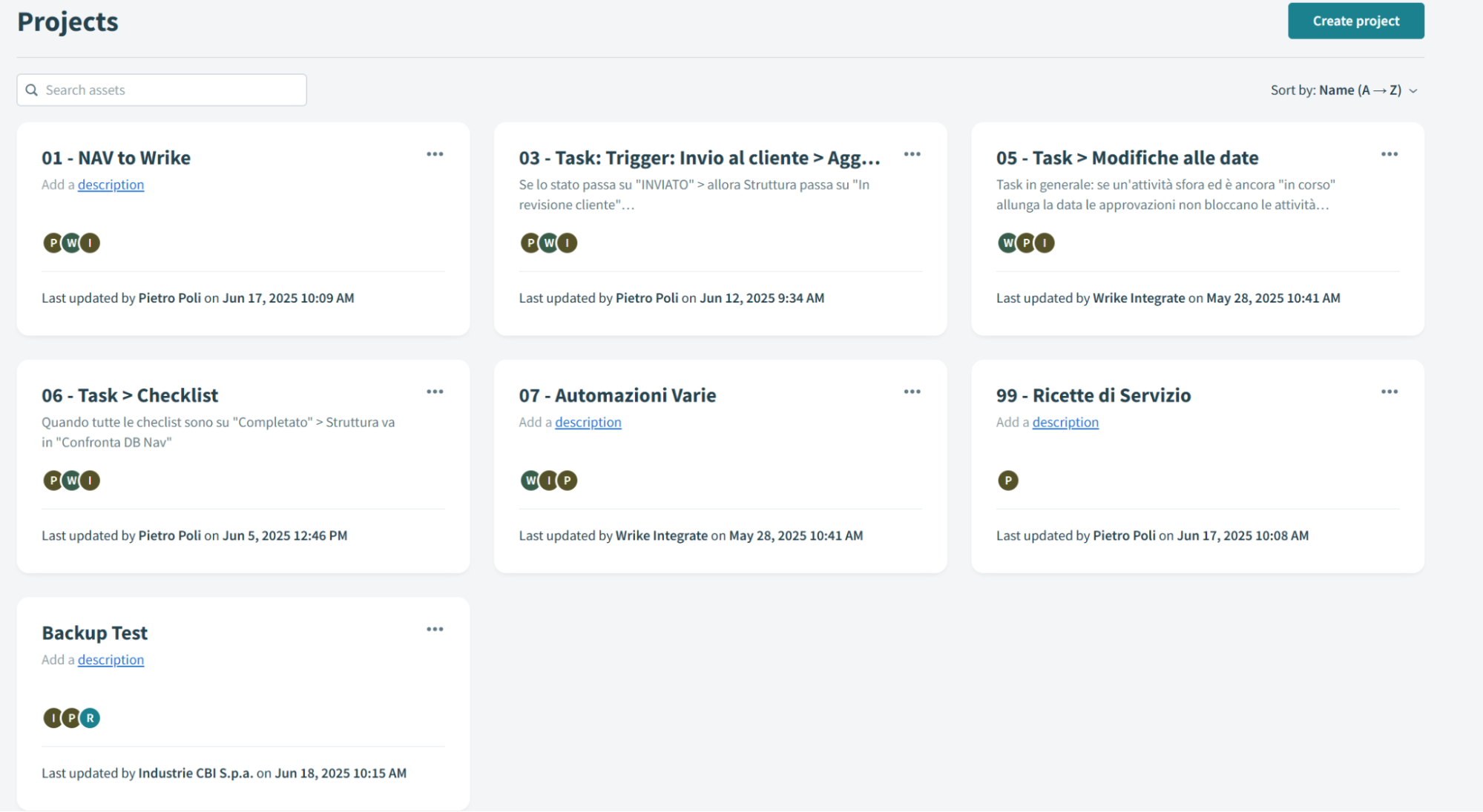
Task: Click R avatar on Backup Test card
Action: click(90, 717)
